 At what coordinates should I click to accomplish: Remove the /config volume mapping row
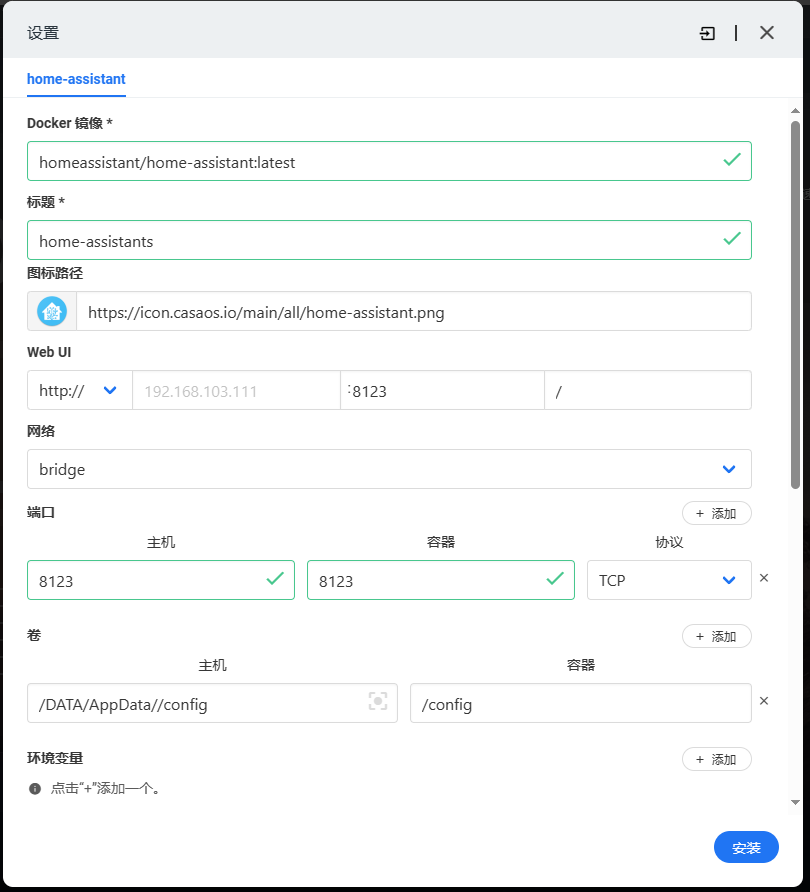coord(764,701)
